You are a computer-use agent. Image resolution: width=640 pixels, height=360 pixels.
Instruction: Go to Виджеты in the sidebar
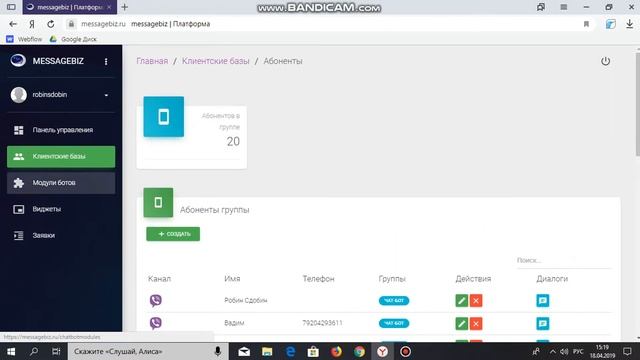pos(61,209)
